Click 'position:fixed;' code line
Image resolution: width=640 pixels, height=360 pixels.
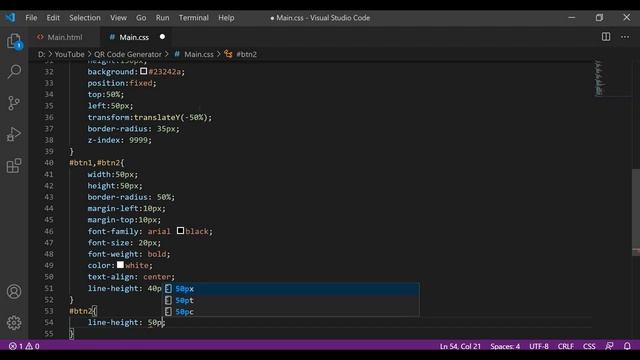(122, 83)
